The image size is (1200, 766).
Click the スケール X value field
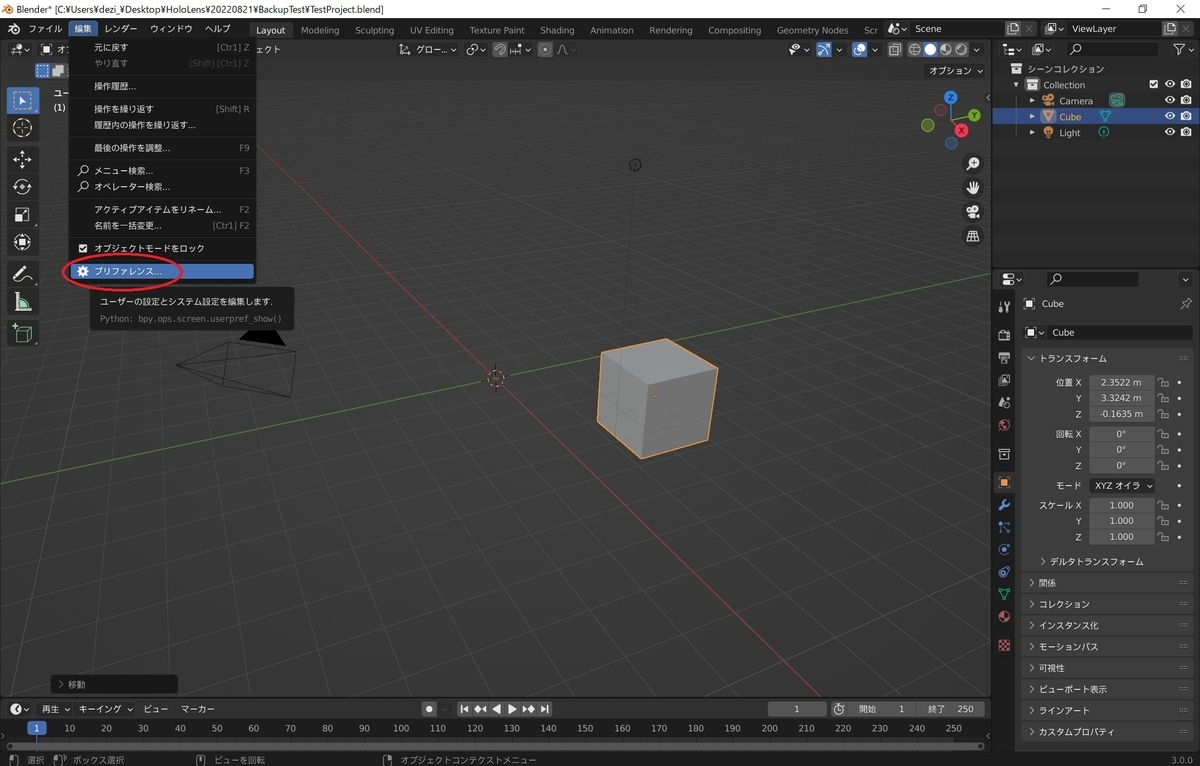coord(1121,505)
